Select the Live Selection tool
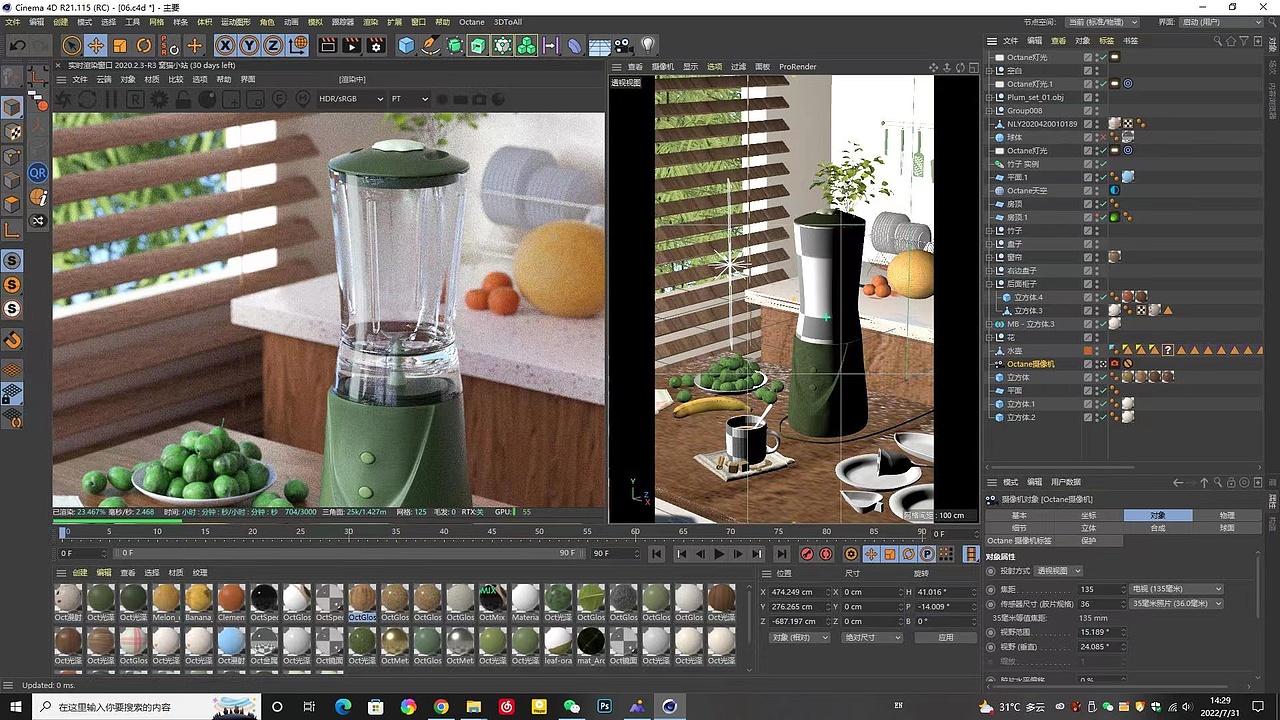The height and width of the screenshot is (720, 1280). click(71, 45)
